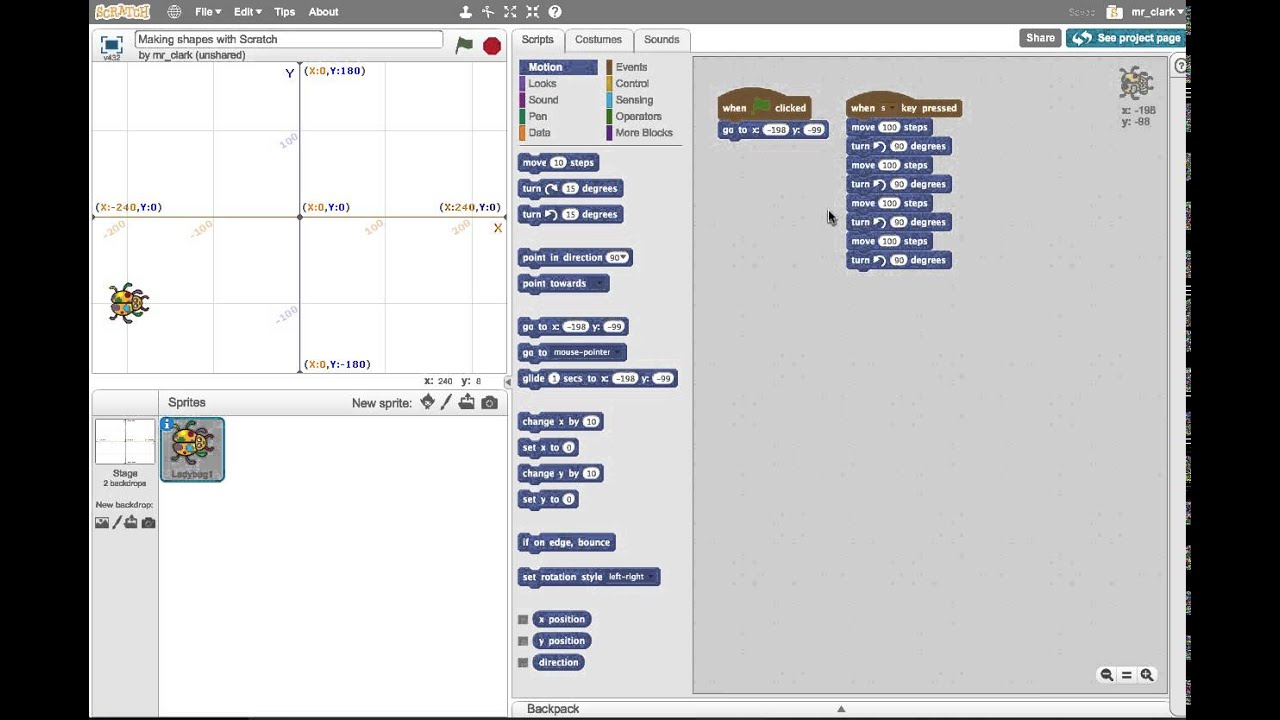Click the ladybug sprite on stage
1280x720 pixels.
[128, 303]
